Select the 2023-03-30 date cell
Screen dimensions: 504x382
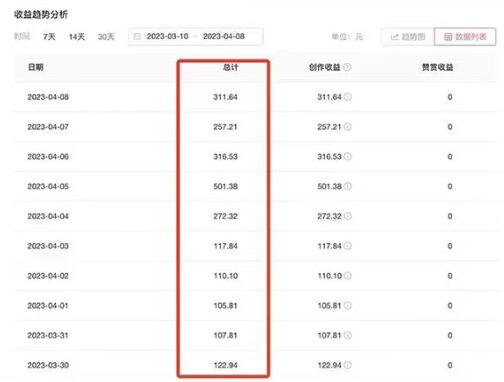click(x=48, y=365)
